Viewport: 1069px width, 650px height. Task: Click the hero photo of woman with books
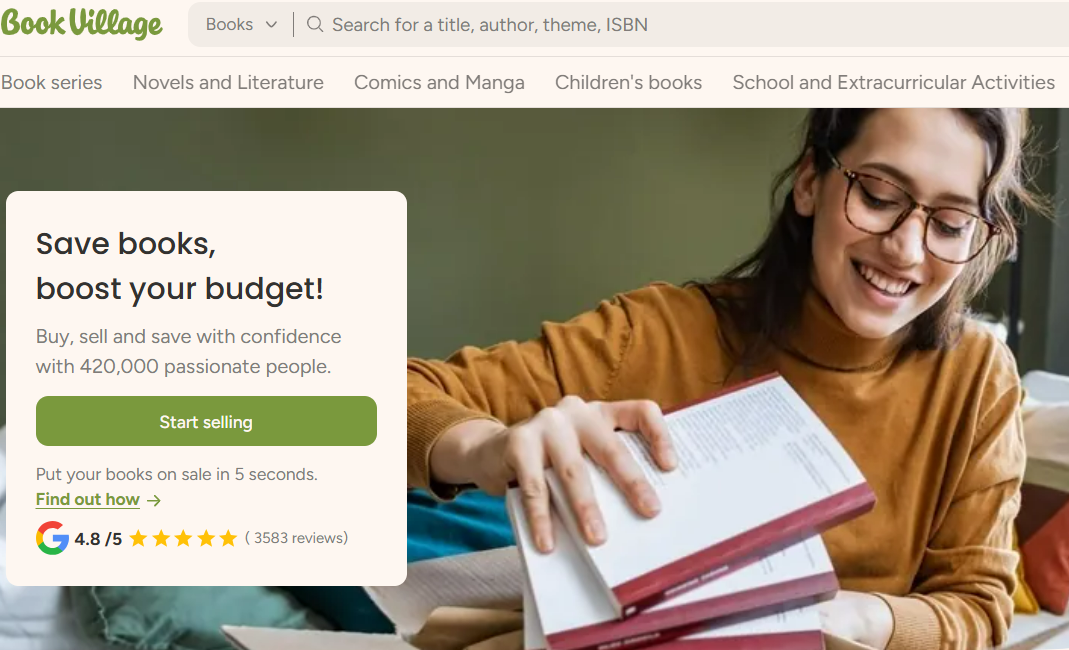point(736,379)
